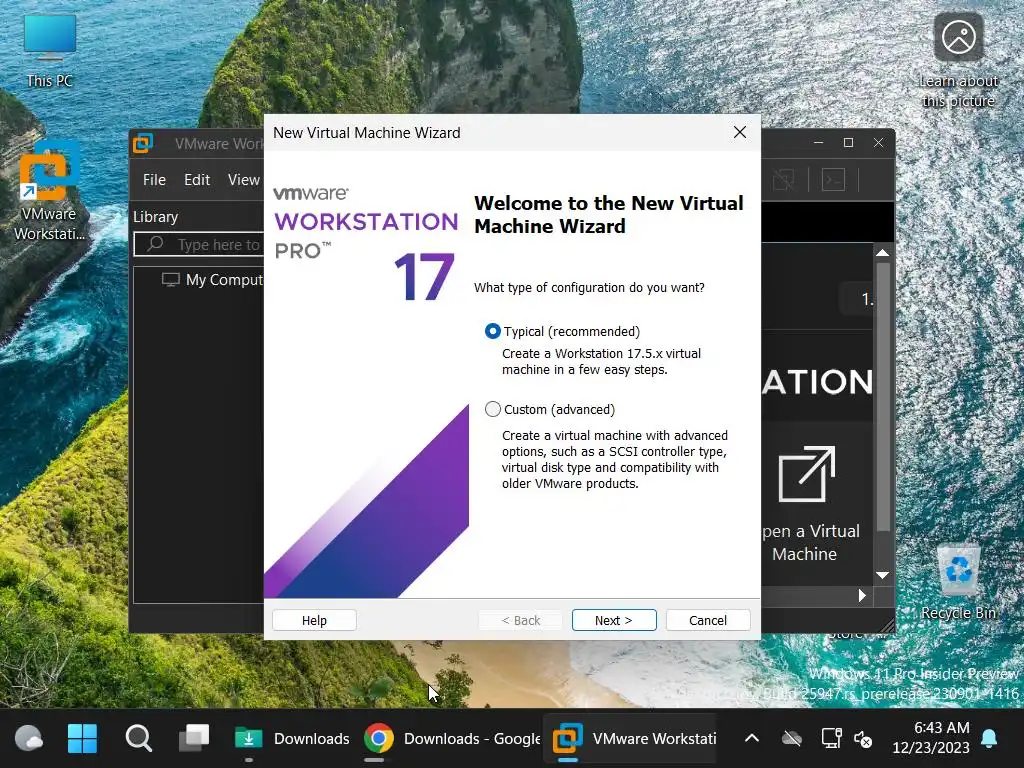Image resolution: width=1024 pixels, height=768 pixels.
Task: Click the library search field in VMware
Action: [199, 245]
